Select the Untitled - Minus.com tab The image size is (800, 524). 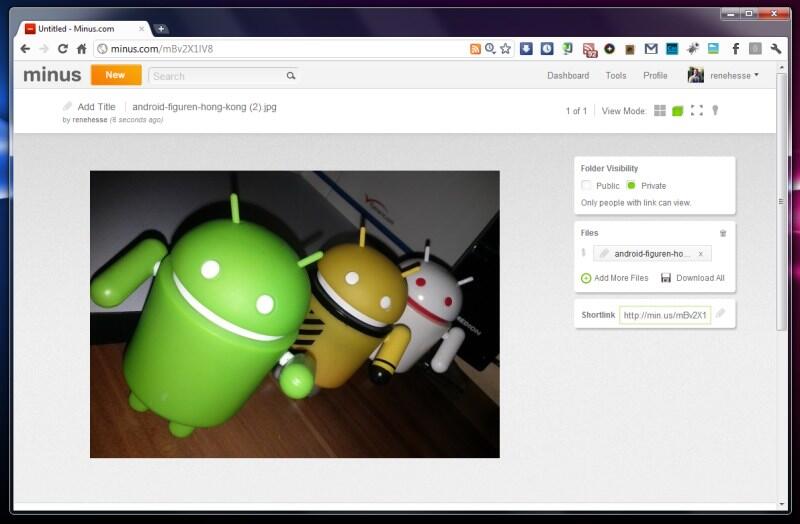click(x=82, y=29)
